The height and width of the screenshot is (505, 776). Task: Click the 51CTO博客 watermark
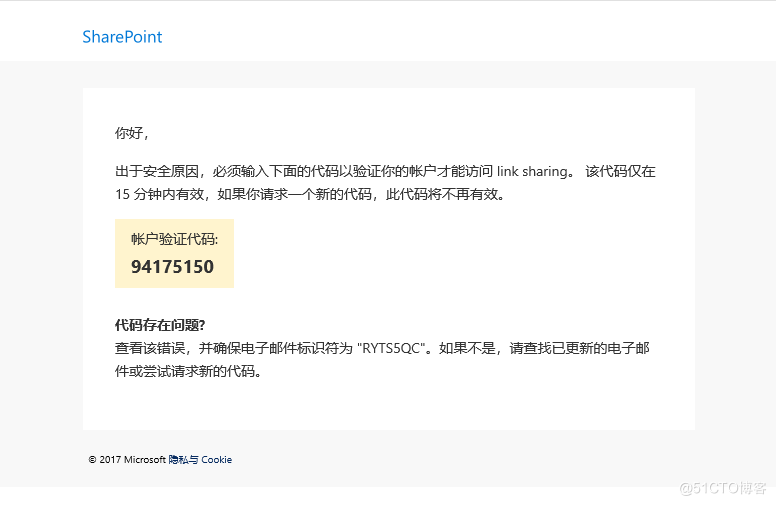pyautogui.click(x=723, y=488)
